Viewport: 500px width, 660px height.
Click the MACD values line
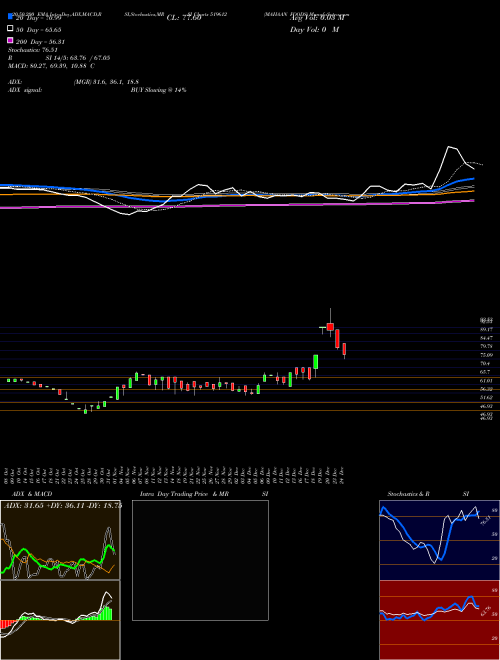point(51,66)
